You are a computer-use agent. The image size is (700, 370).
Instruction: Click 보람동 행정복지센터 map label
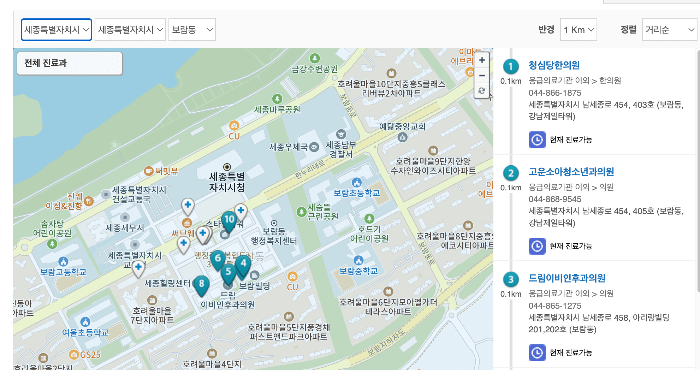click(274, 237)
